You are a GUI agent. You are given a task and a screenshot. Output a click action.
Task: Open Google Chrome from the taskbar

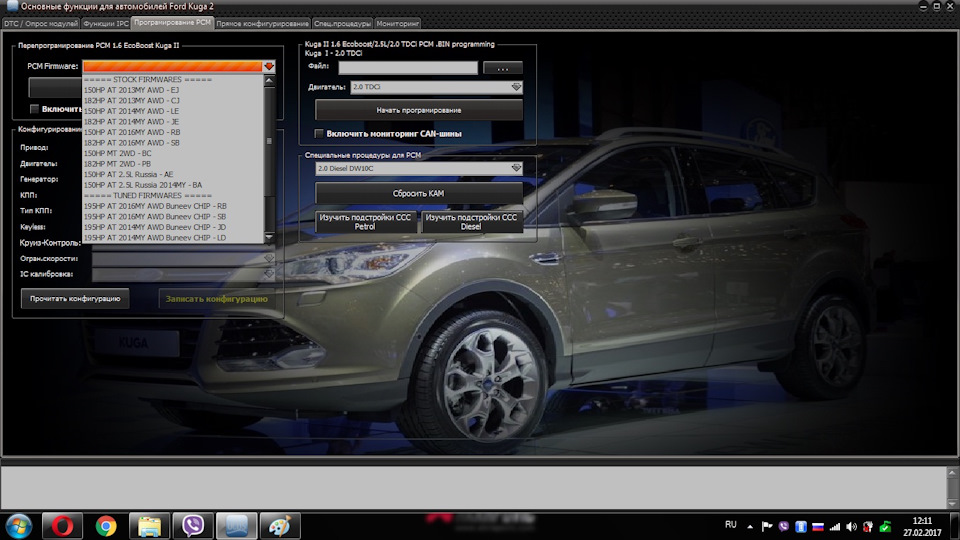[x=105, y=525]
